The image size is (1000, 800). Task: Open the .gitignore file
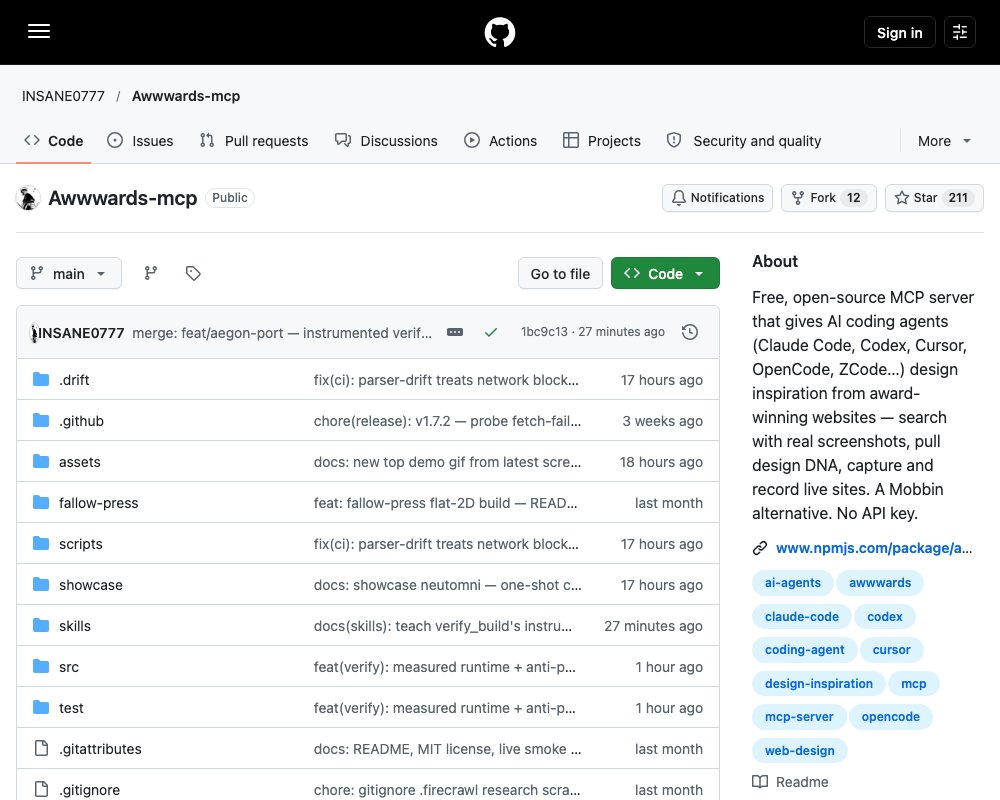coord(89,790)
